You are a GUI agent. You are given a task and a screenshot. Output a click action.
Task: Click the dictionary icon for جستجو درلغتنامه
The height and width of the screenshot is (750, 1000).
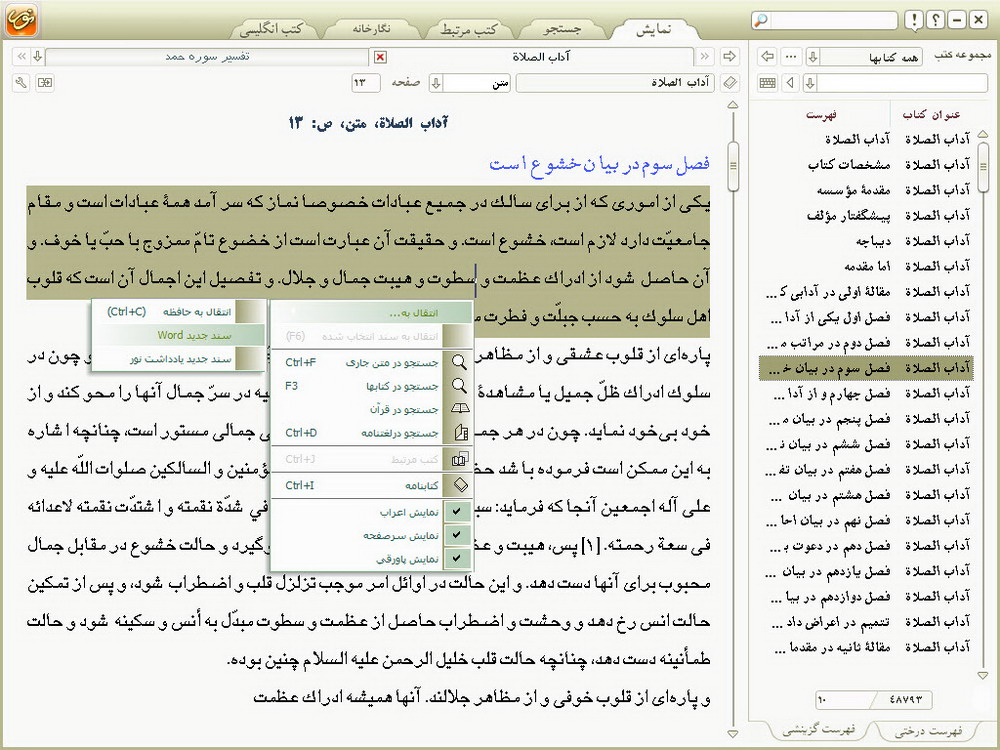[460, 433]
